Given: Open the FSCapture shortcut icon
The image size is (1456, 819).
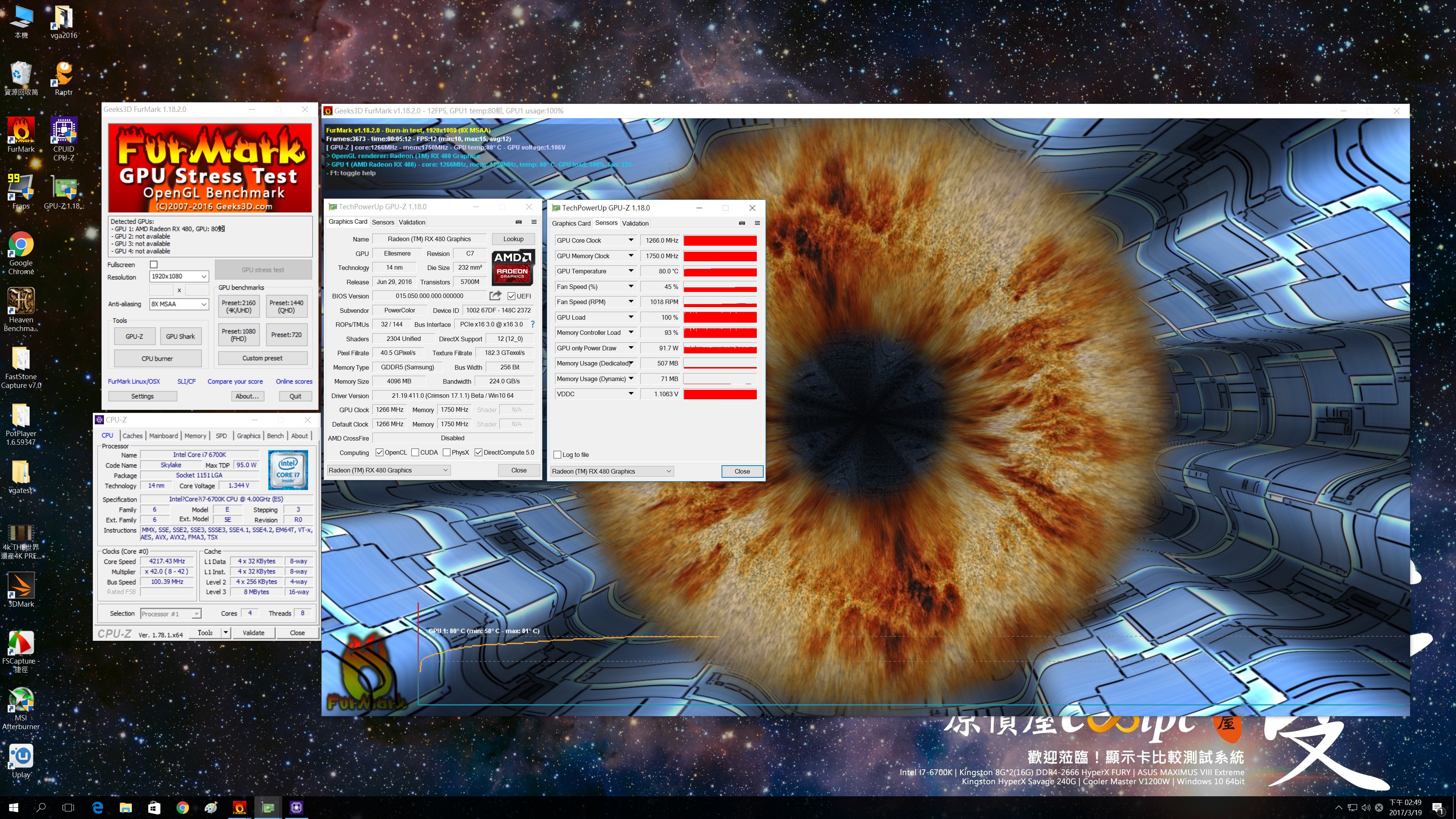Looking at the screenshot, I should (21, 651).
